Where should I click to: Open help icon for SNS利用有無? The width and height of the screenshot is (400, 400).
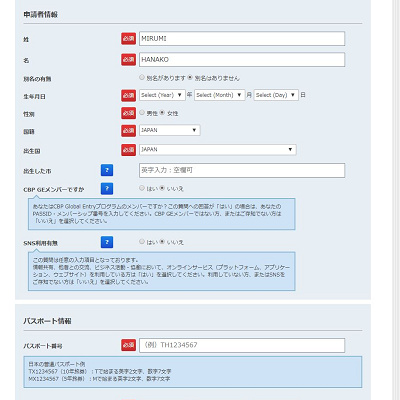tap(107, 242)
